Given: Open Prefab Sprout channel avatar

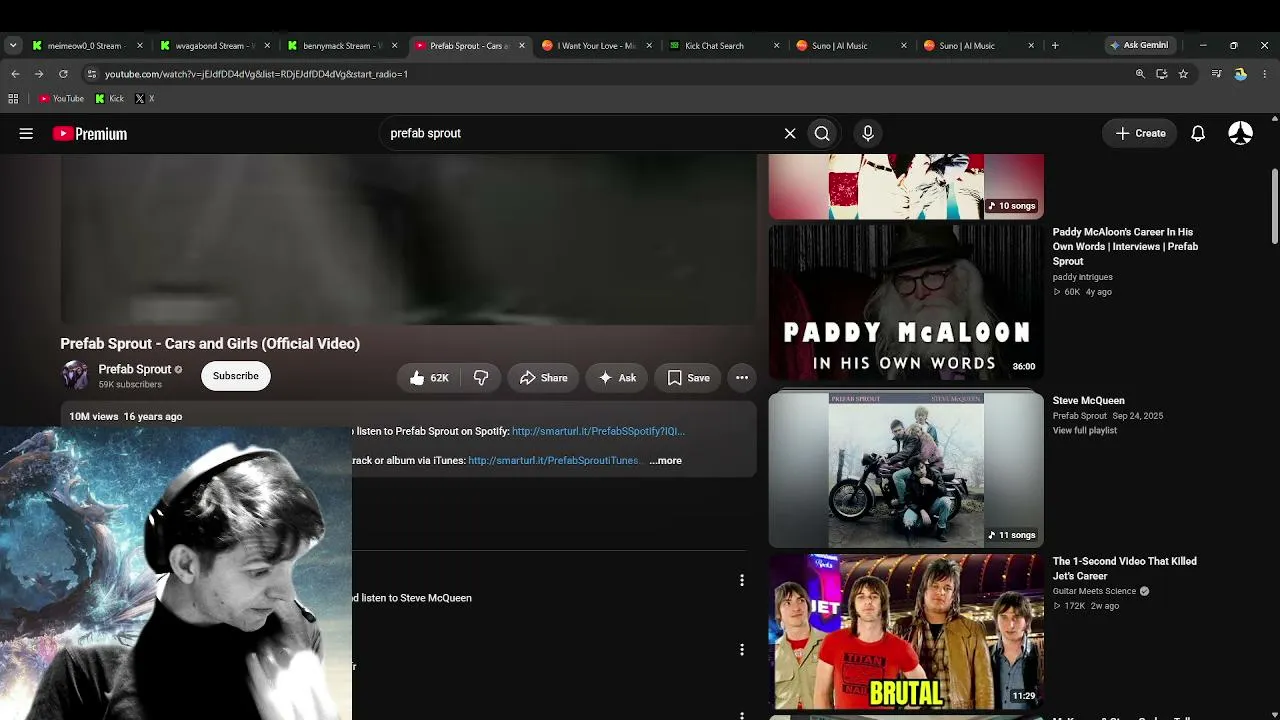Looking at the screenshot, I should (75, 375).
